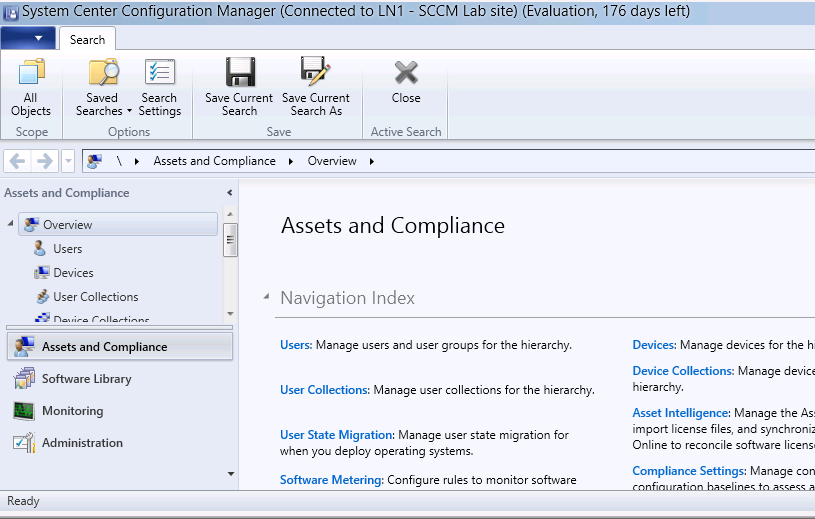Click the All Objects scope icon

31,72
